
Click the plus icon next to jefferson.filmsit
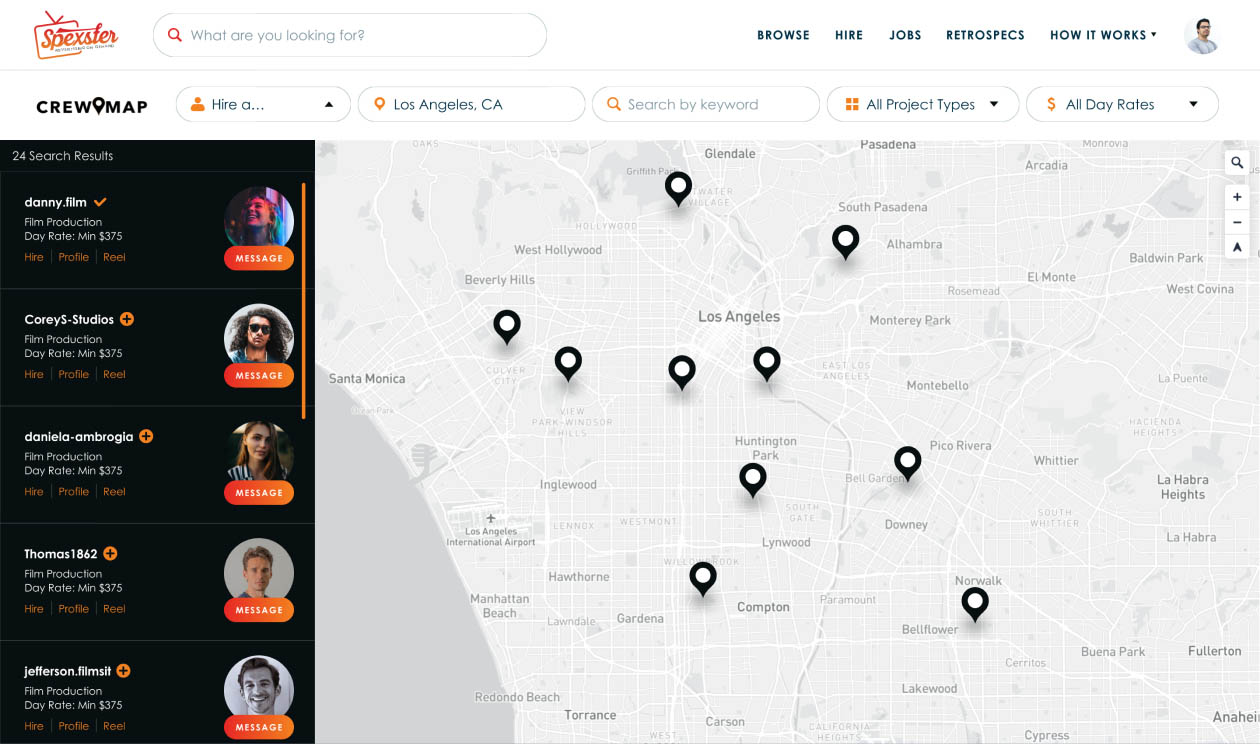click(x=123, y=671)
